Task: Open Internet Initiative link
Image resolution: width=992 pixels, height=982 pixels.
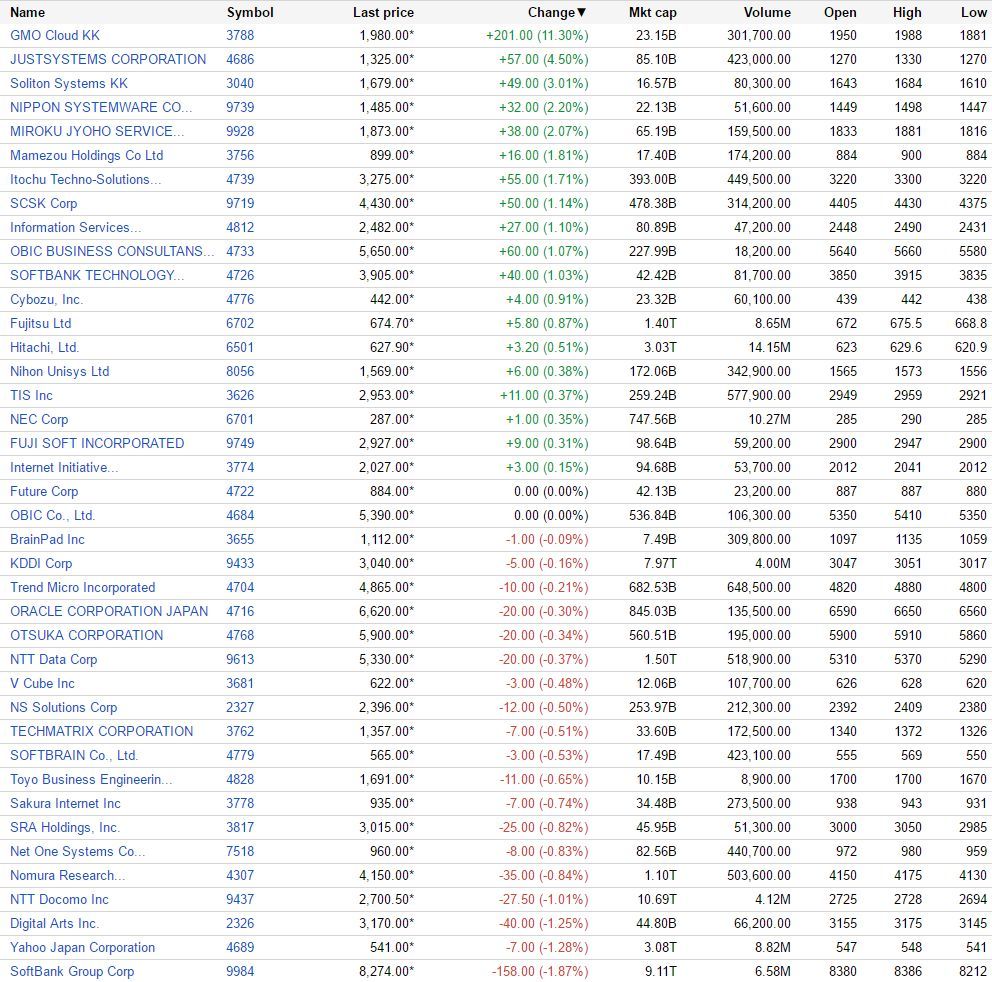Action: tap(64, 468)
